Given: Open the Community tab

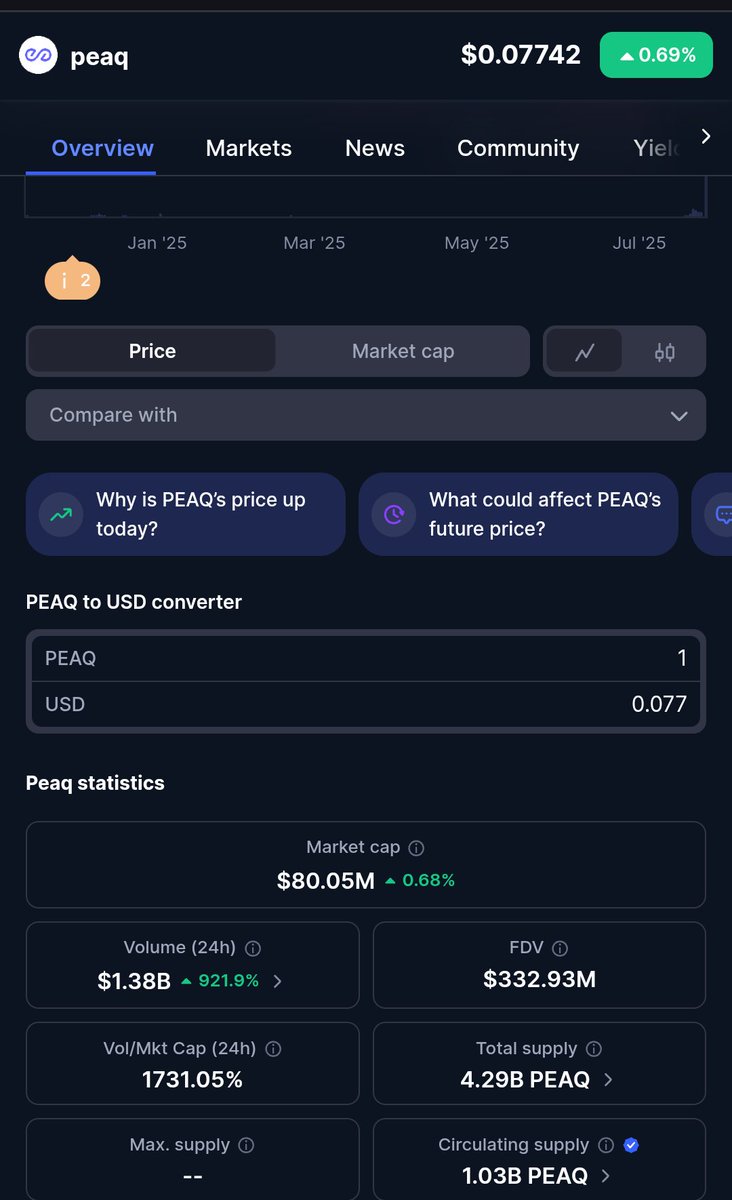Looking at the screenshot, I should point(518,148).
